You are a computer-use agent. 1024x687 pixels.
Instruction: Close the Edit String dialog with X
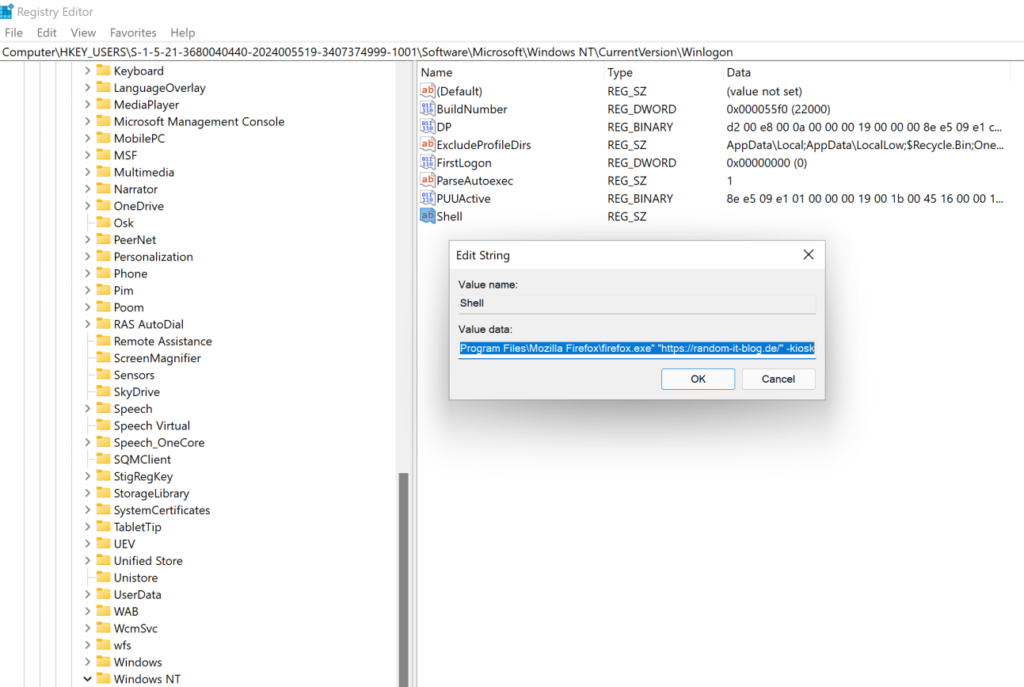tap(808, 255)
